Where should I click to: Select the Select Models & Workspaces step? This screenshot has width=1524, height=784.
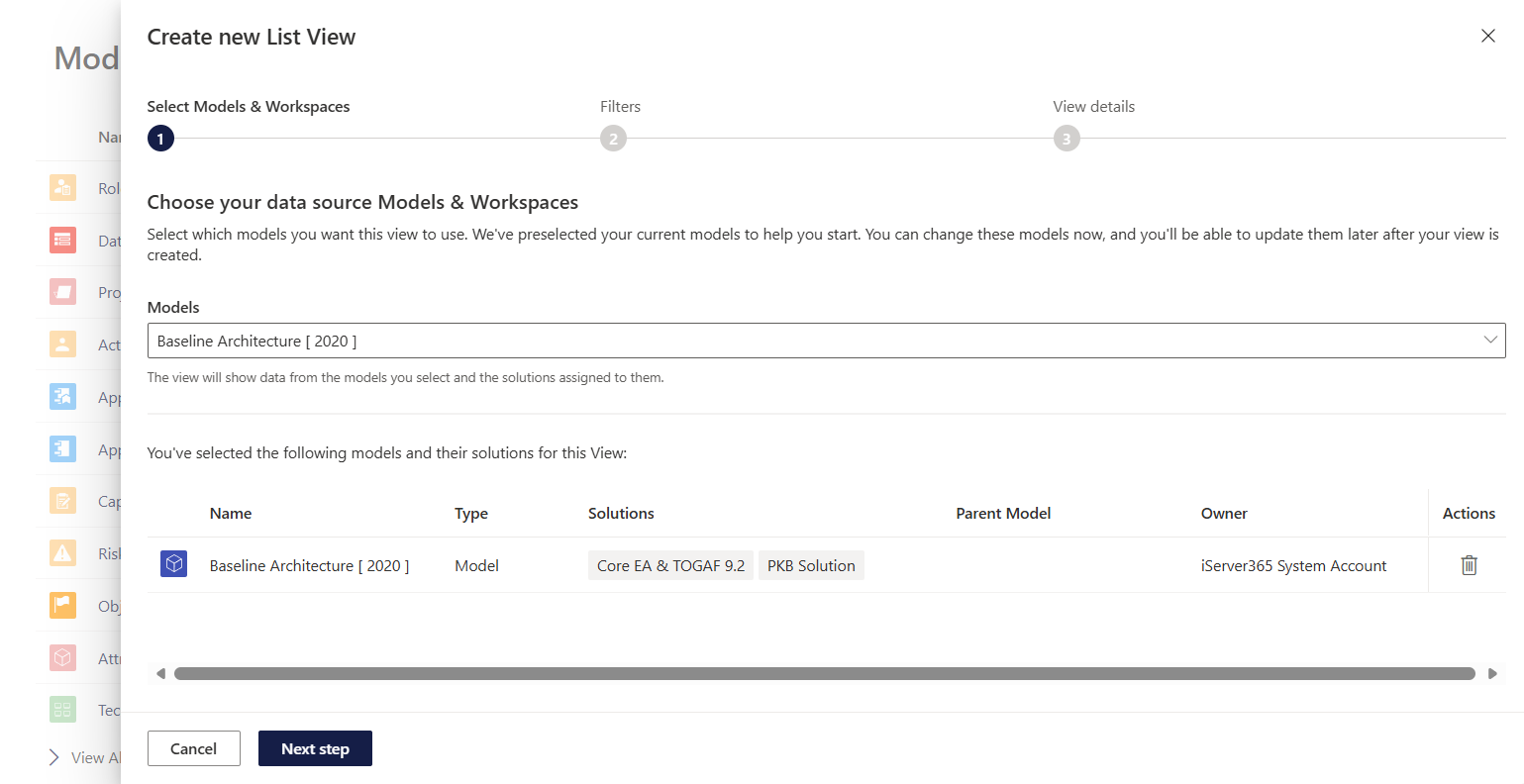(249, 107)
